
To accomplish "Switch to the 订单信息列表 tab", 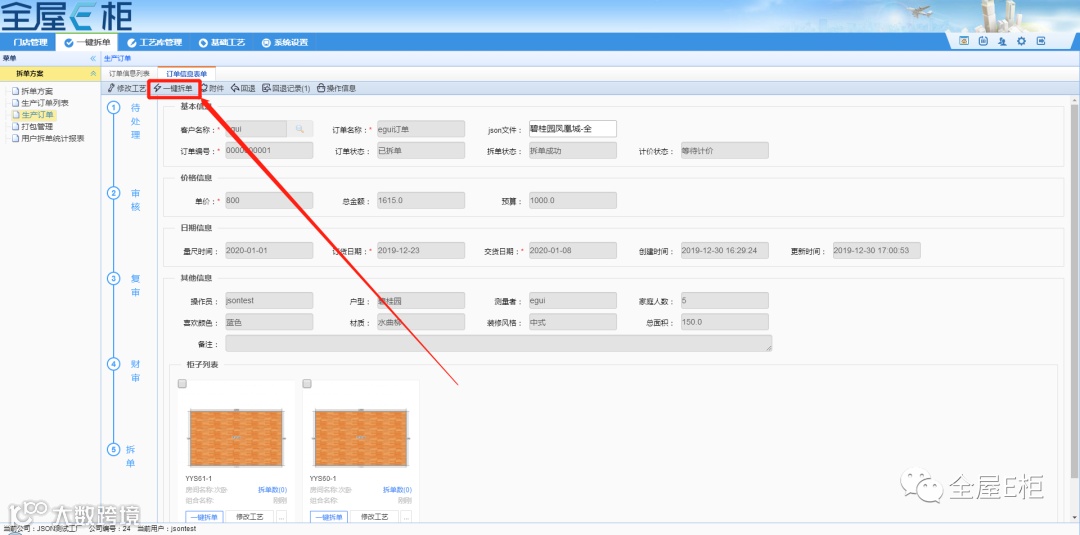I will (x=129, y=74).
